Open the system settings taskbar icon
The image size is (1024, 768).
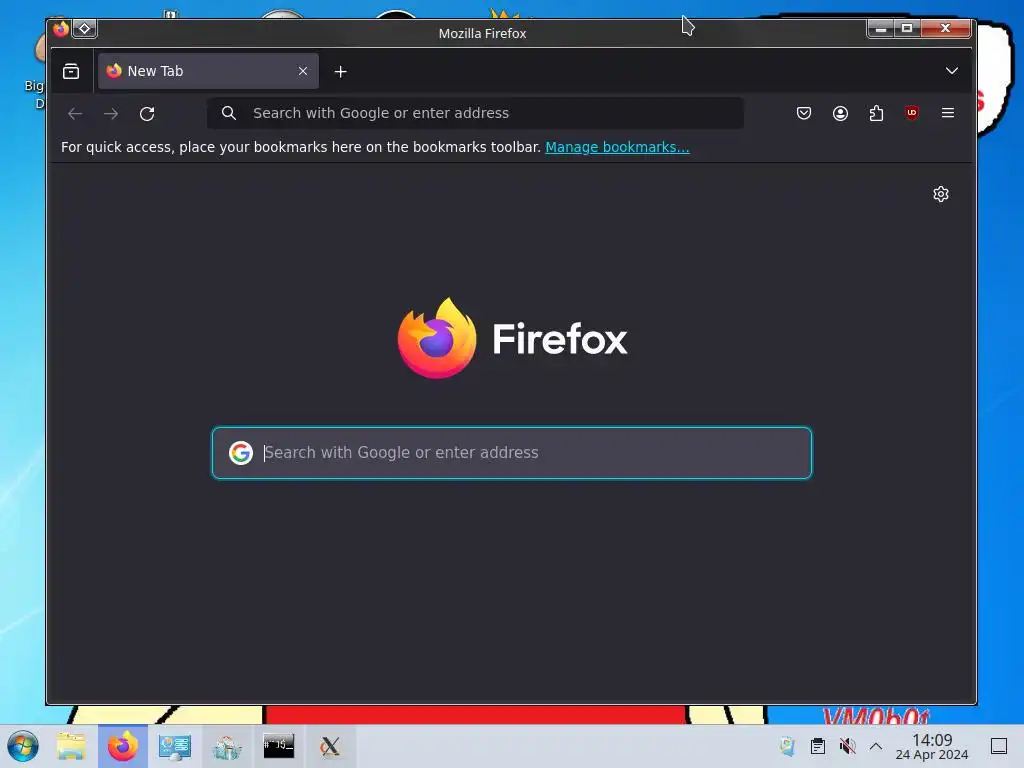175,746
